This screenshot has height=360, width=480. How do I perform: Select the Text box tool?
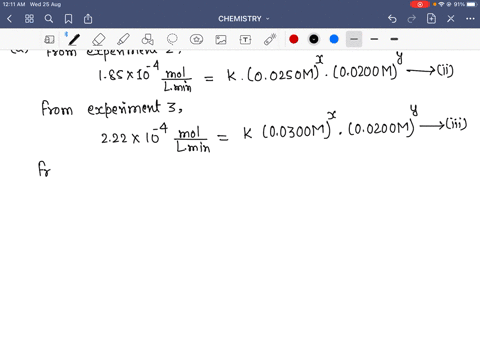tap(245, 39)
